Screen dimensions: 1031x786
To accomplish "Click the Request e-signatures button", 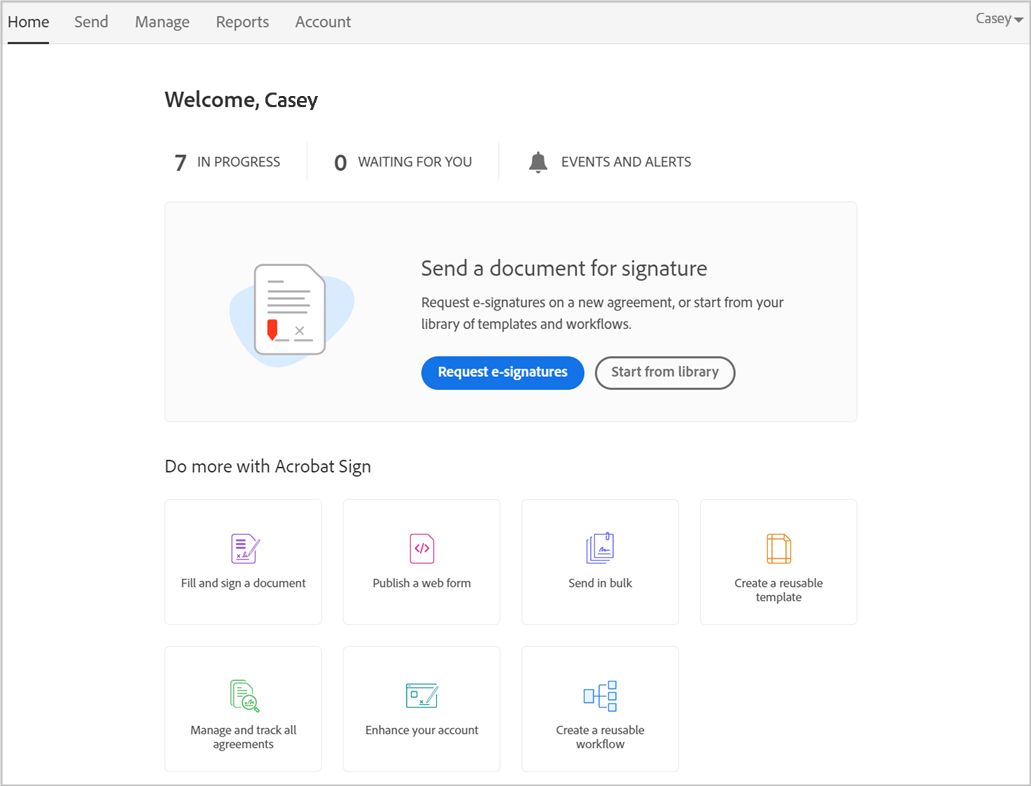I will (502, 372).
